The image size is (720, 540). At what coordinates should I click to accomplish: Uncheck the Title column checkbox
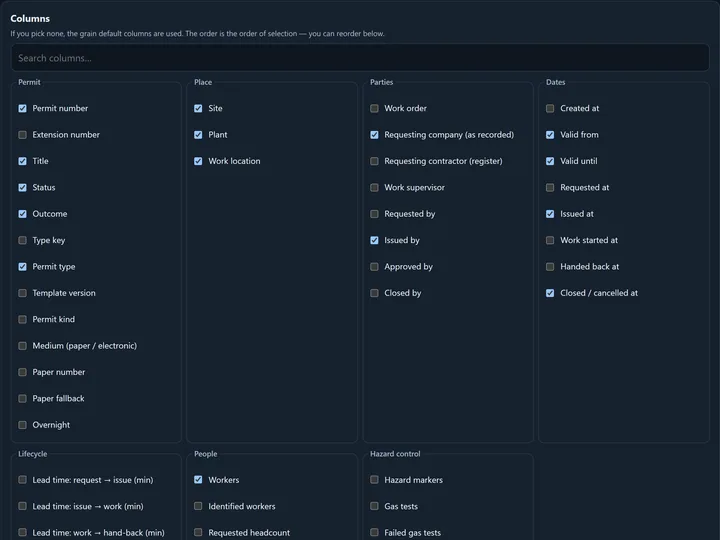pos(22,161)
